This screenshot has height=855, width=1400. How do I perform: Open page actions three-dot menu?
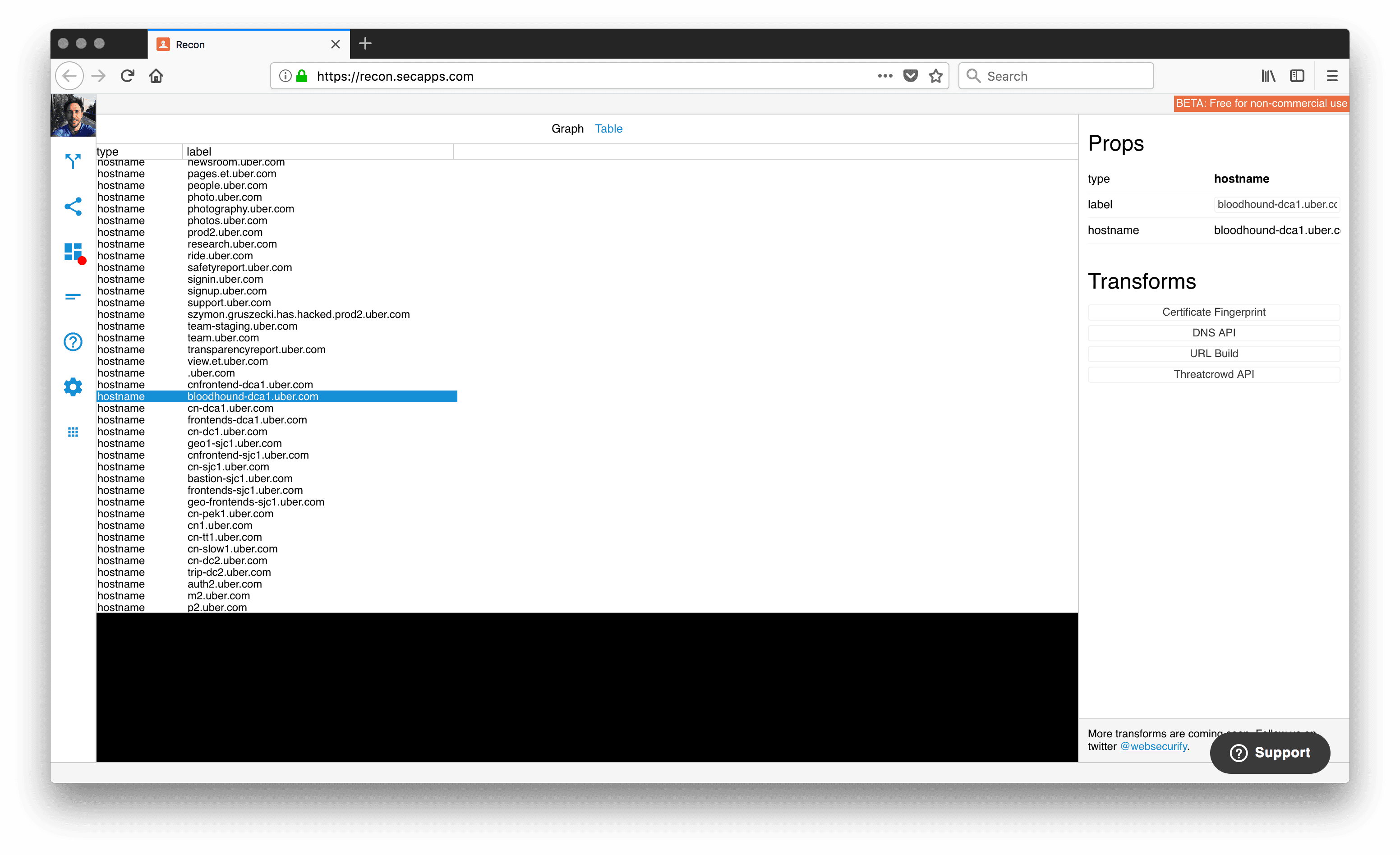coord(884,76)
